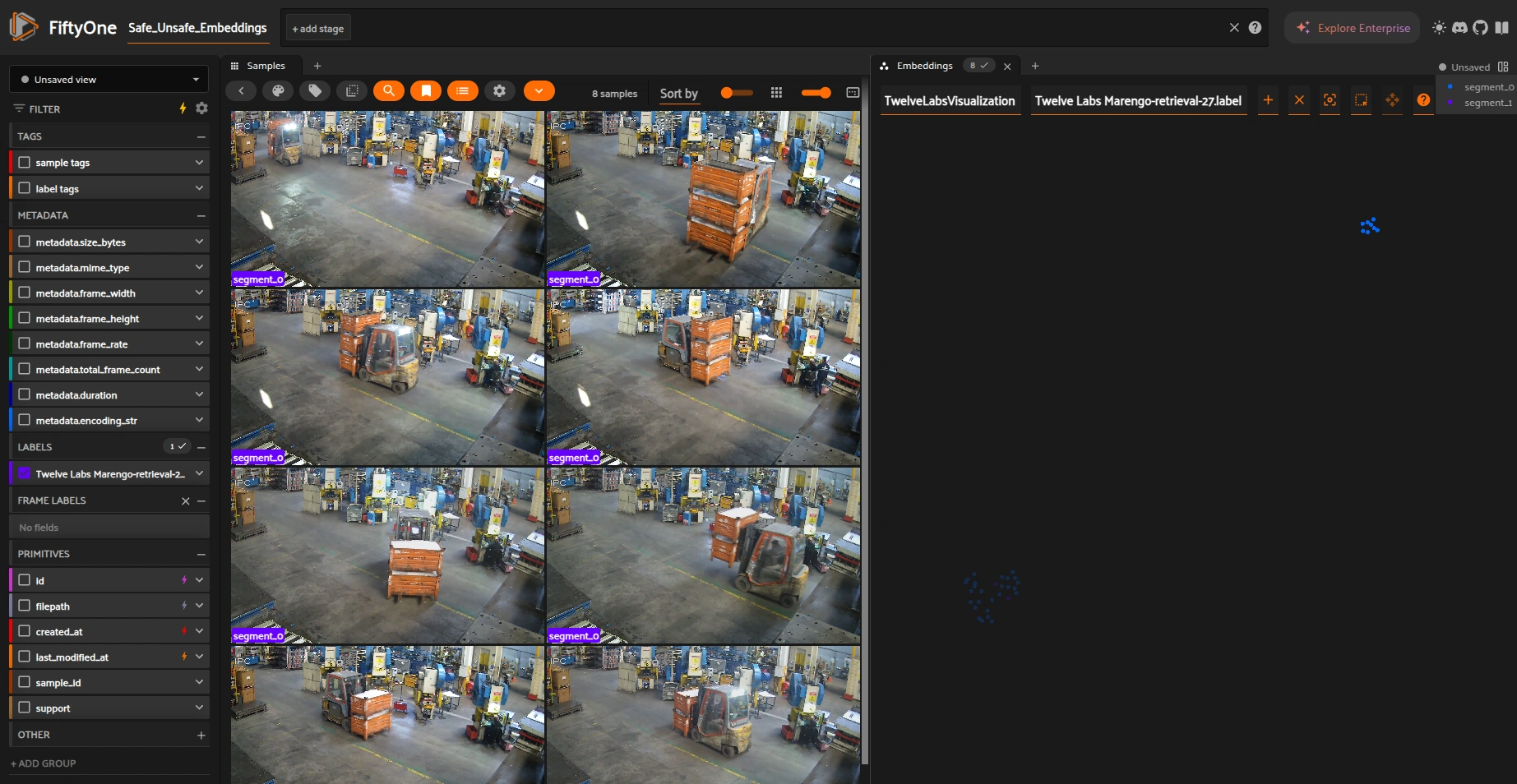Clear the view bar with the X icon

click(x=1234, y=27)
